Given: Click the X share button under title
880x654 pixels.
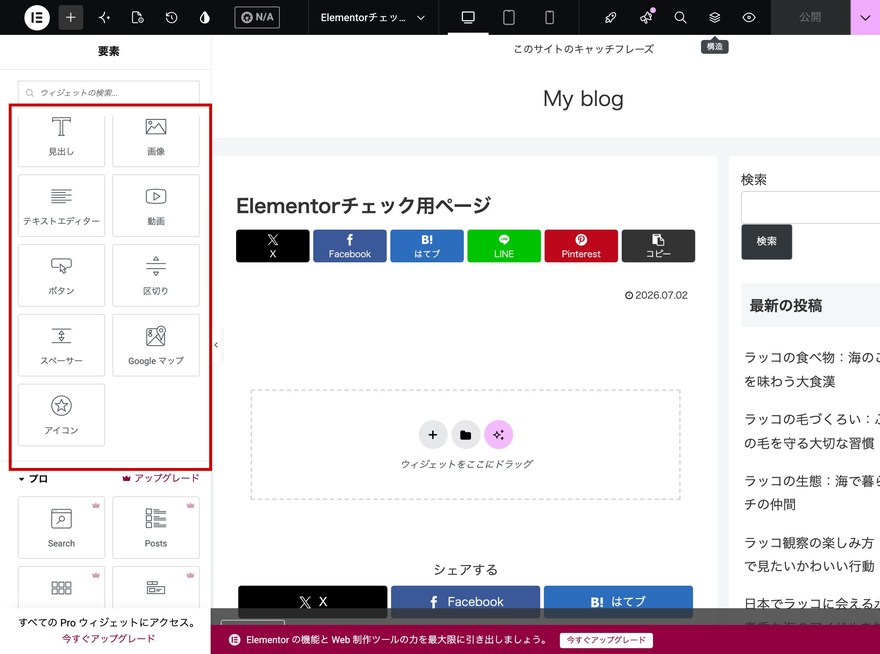Looking at the screenshot, I should point(273,246).
